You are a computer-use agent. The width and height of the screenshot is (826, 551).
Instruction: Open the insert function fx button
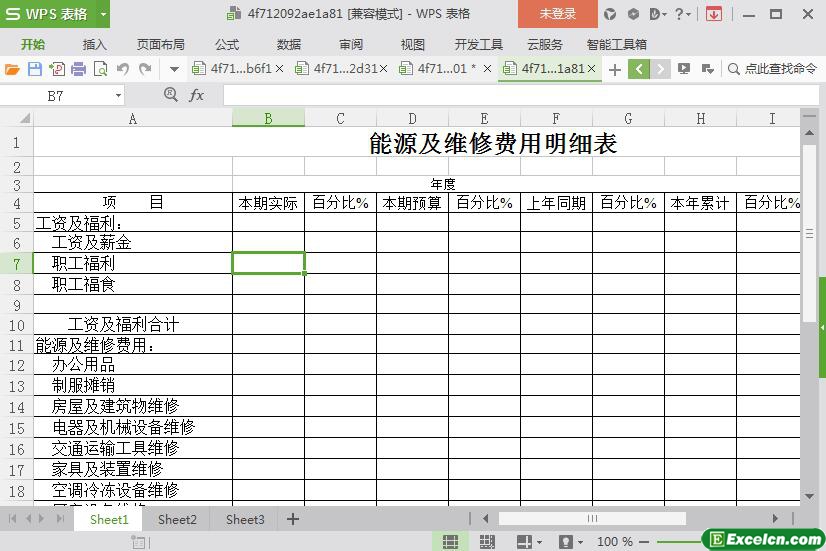(196, 95)
